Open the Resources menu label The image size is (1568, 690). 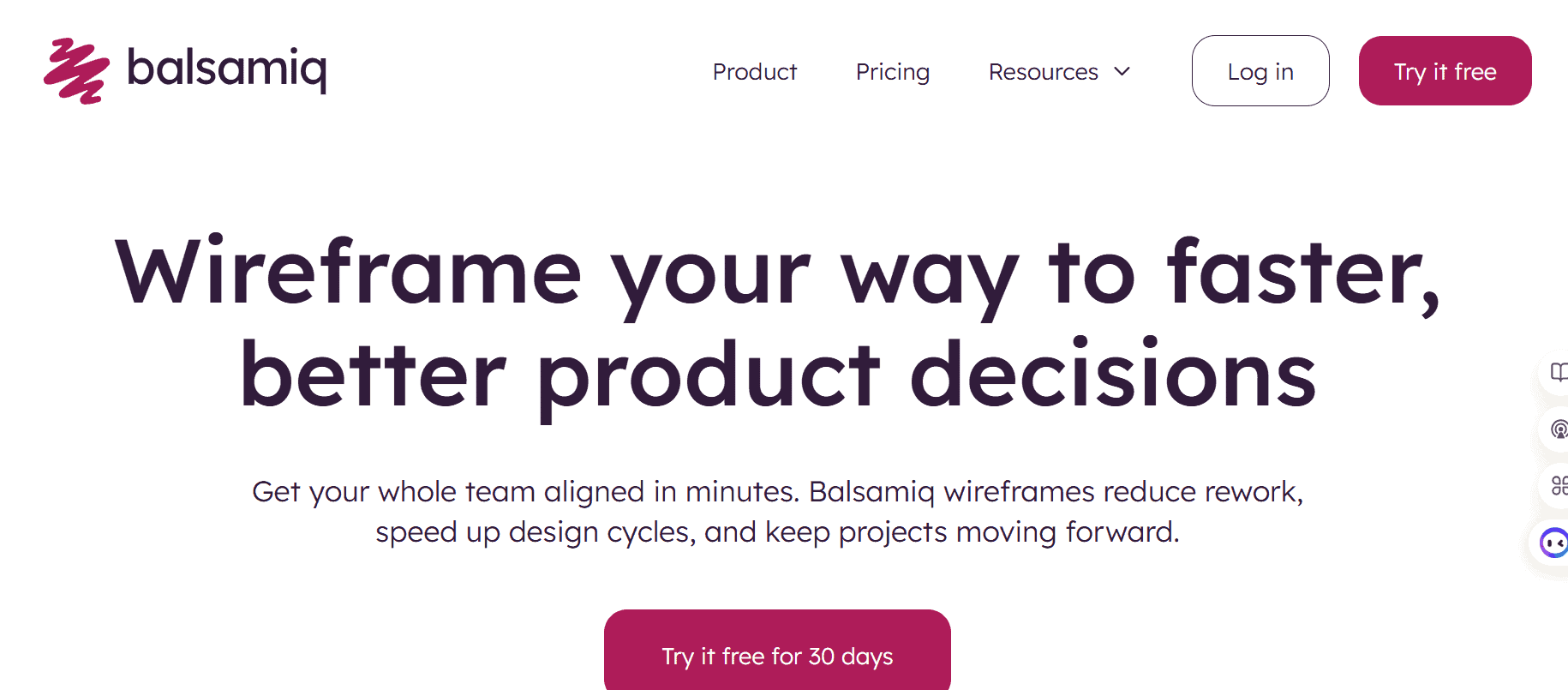[1043, 72]
